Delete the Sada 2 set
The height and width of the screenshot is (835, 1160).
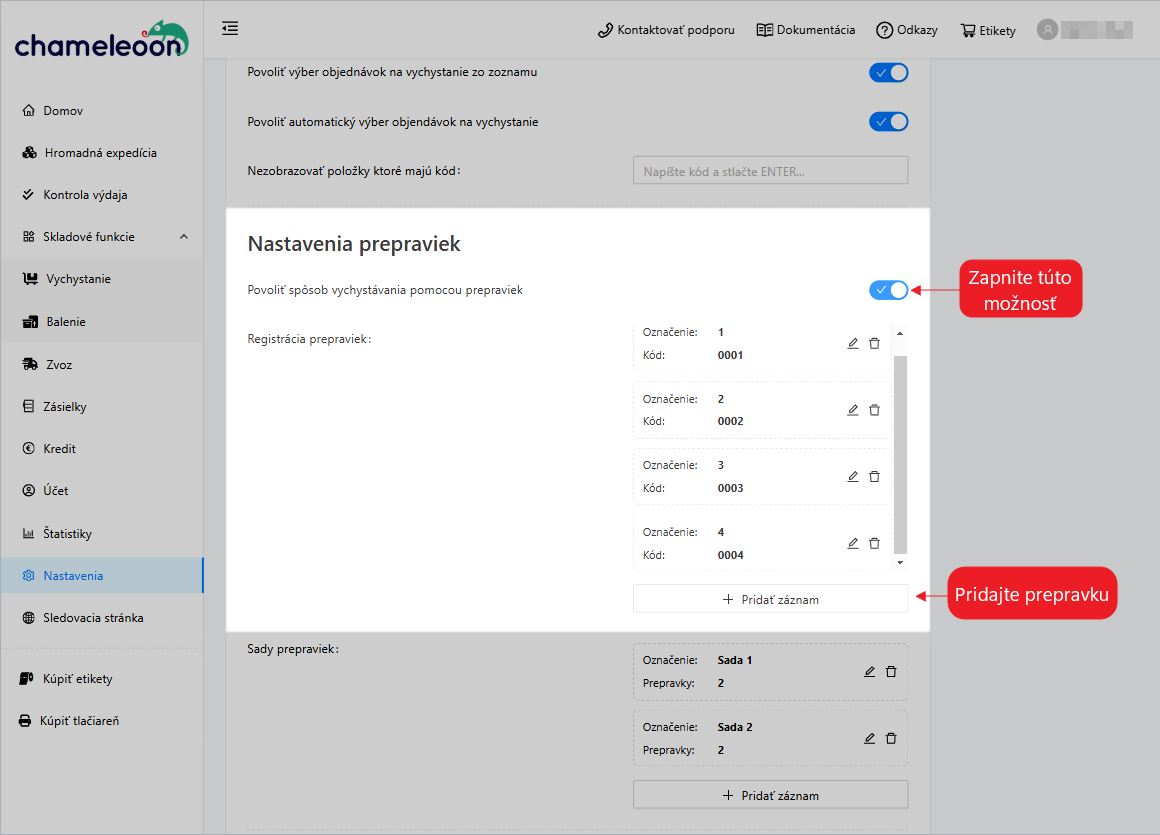[x=891, y=738]
